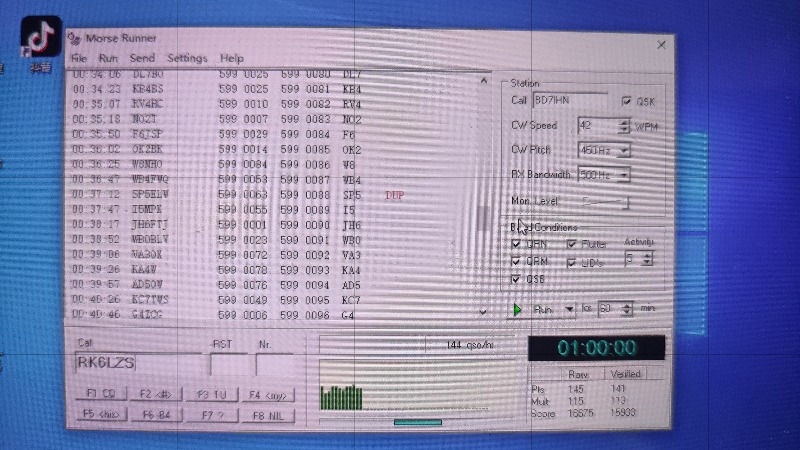800x450 pixels.
Task: Open the Run menu
Action: click(x=108, y=58)
